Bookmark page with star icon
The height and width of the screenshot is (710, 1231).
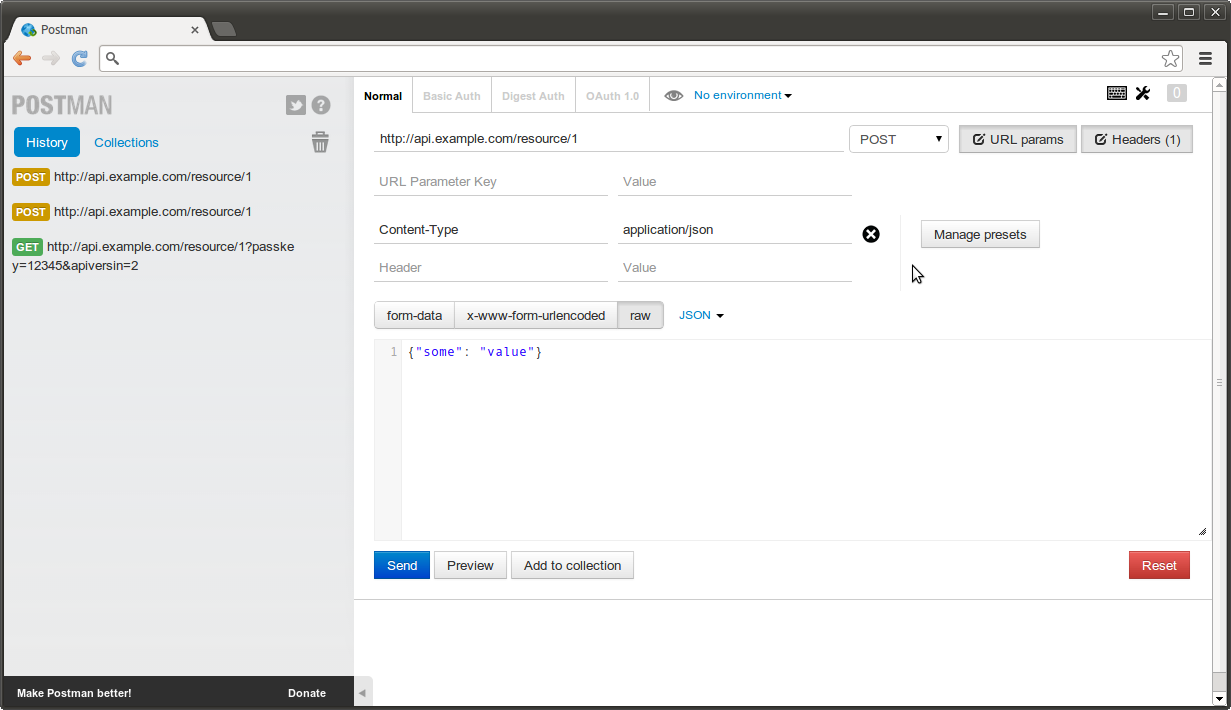(x=1169, y=58)
